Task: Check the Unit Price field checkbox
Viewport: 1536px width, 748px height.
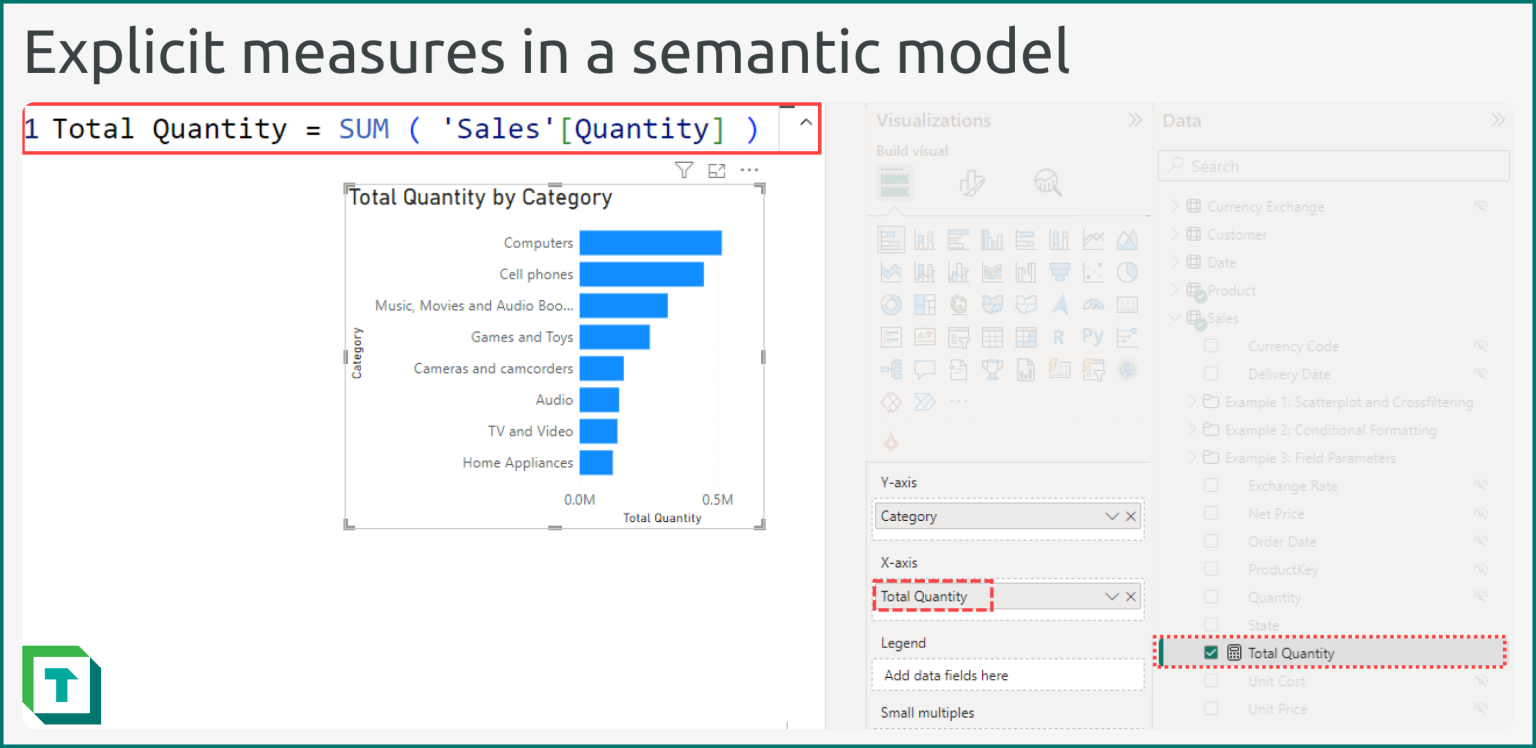Action: point(1211,709)
